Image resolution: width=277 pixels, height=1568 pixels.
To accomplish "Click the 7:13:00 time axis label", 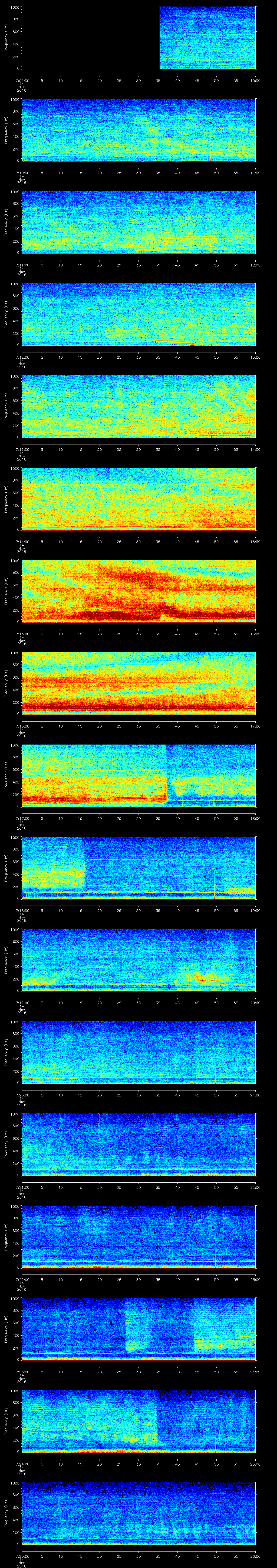I will point(22,449).
